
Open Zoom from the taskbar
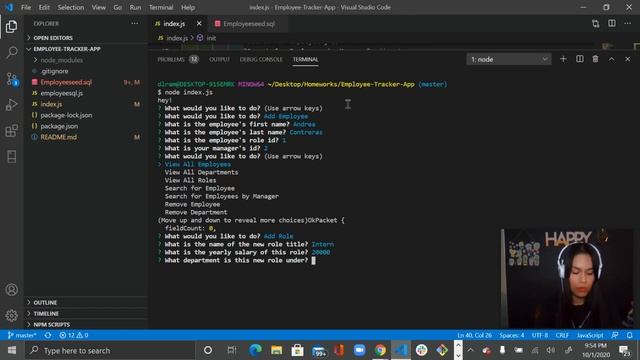pyautogui.click(x=359, y=350)
